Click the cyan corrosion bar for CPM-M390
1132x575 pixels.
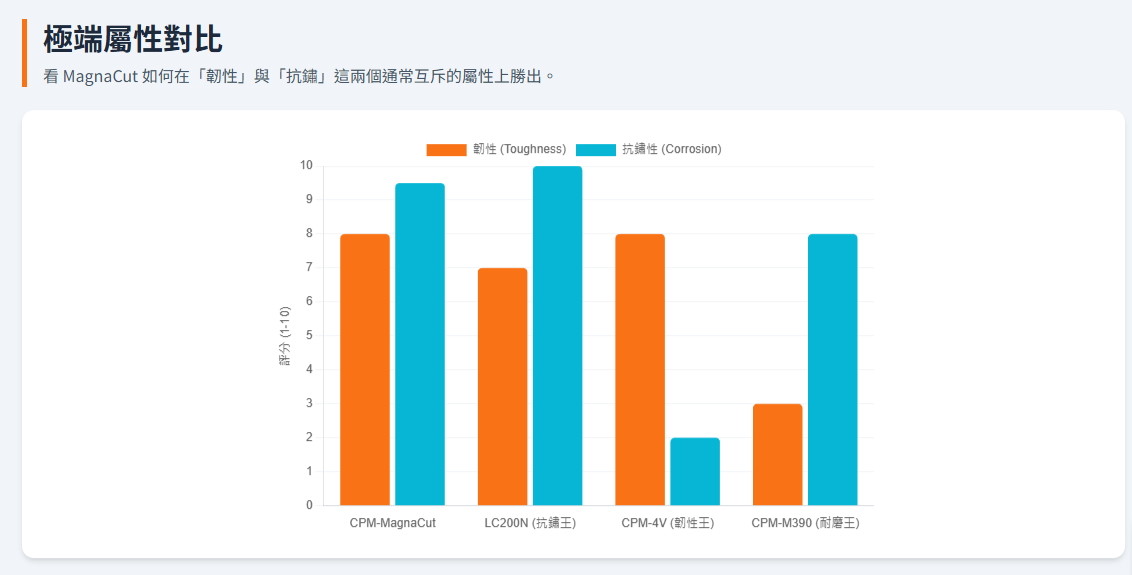click(832, 369)
